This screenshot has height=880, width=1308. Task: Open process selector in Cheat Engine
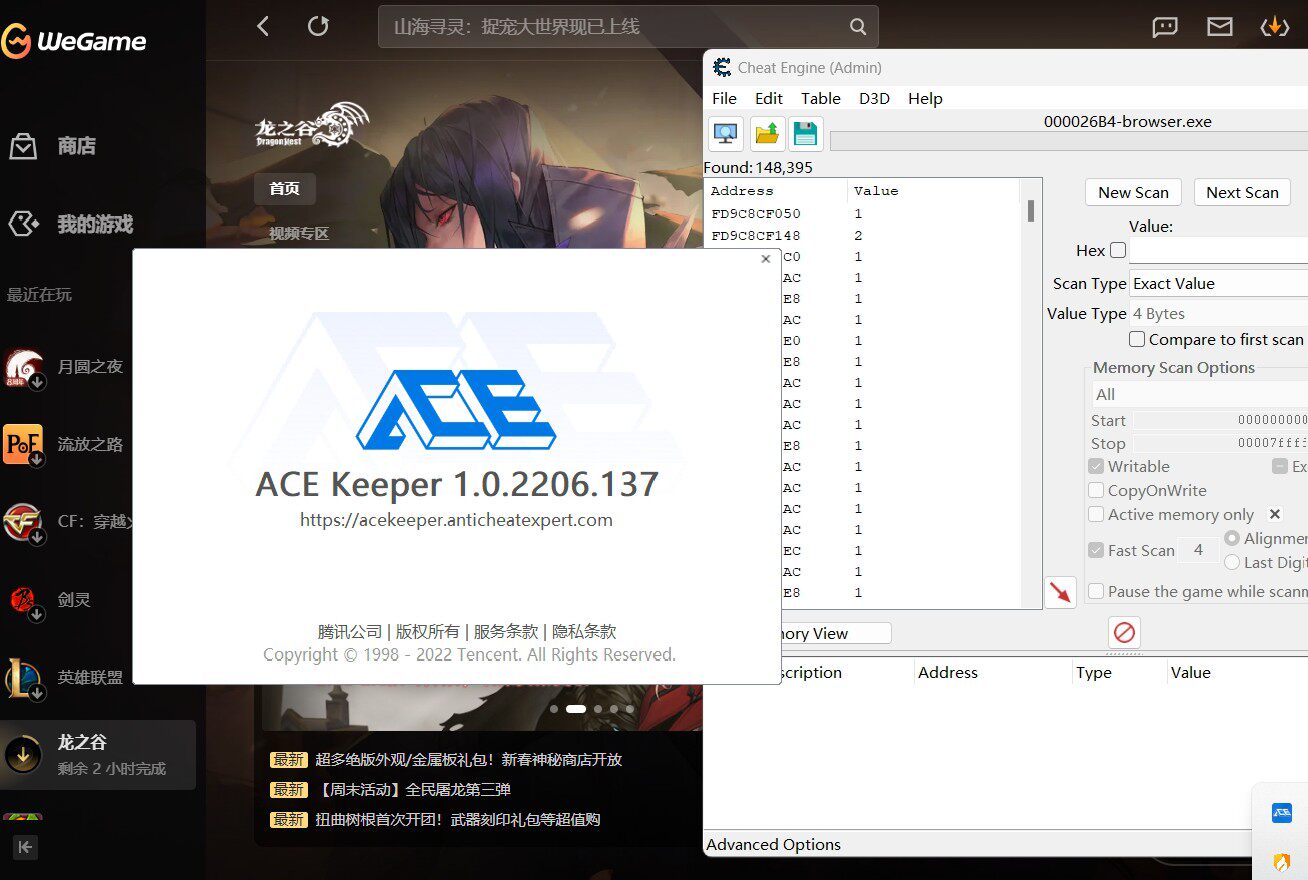[x=726, y=133]
